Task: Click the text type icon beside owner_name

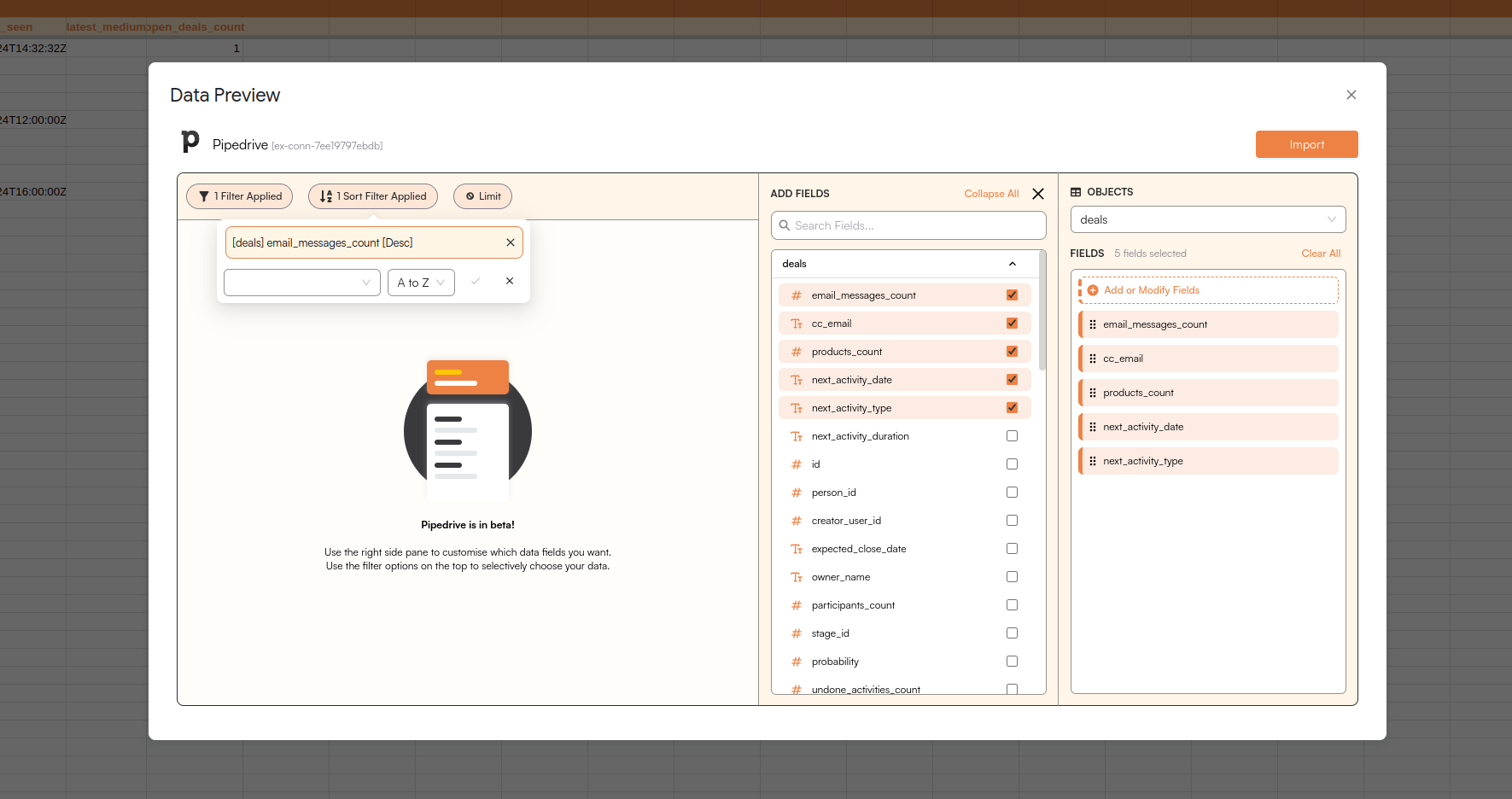Action: point(797,577)
